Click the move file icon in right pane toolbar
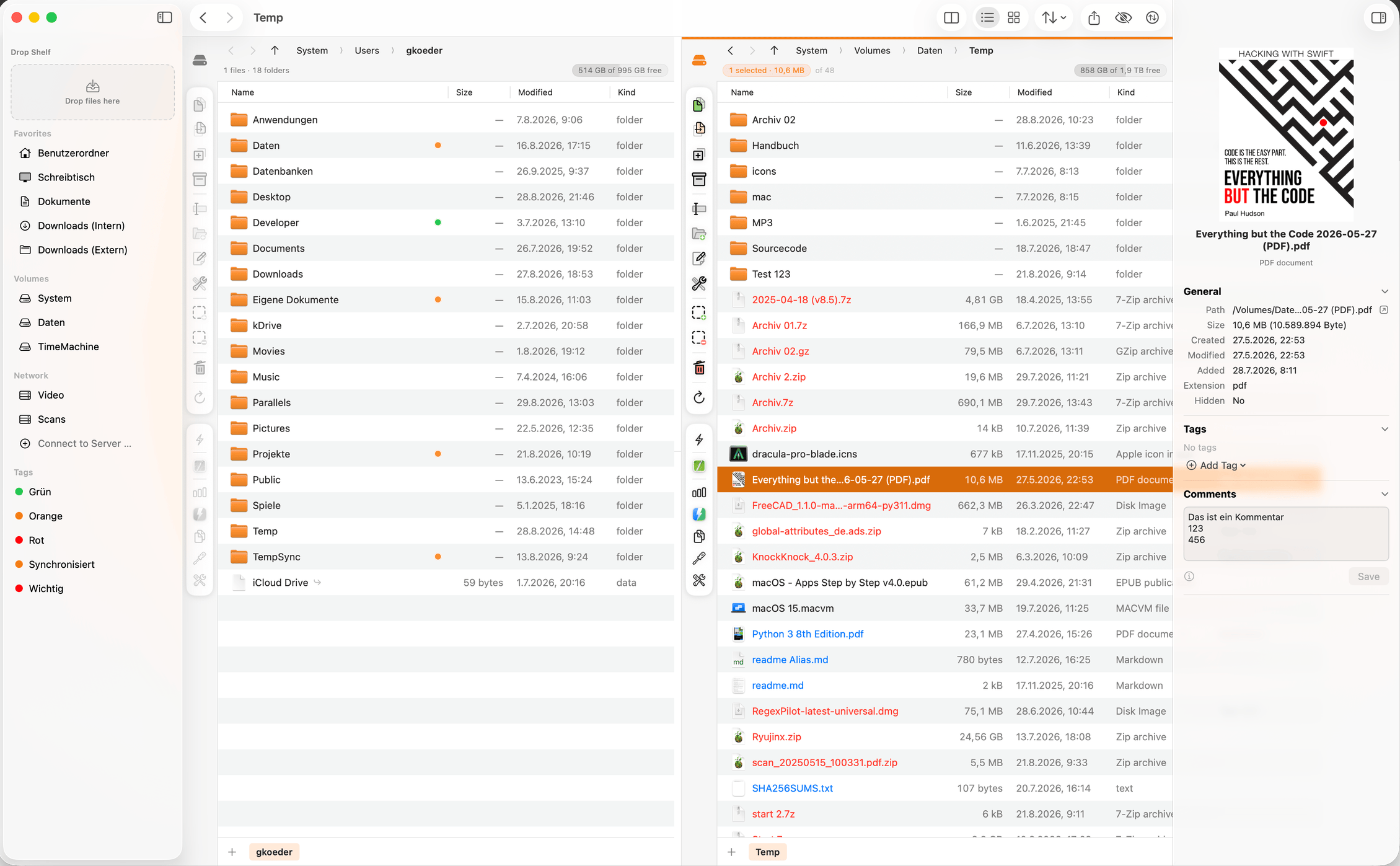The width and height of the screenshot is (1400, 866). (699, 128)
